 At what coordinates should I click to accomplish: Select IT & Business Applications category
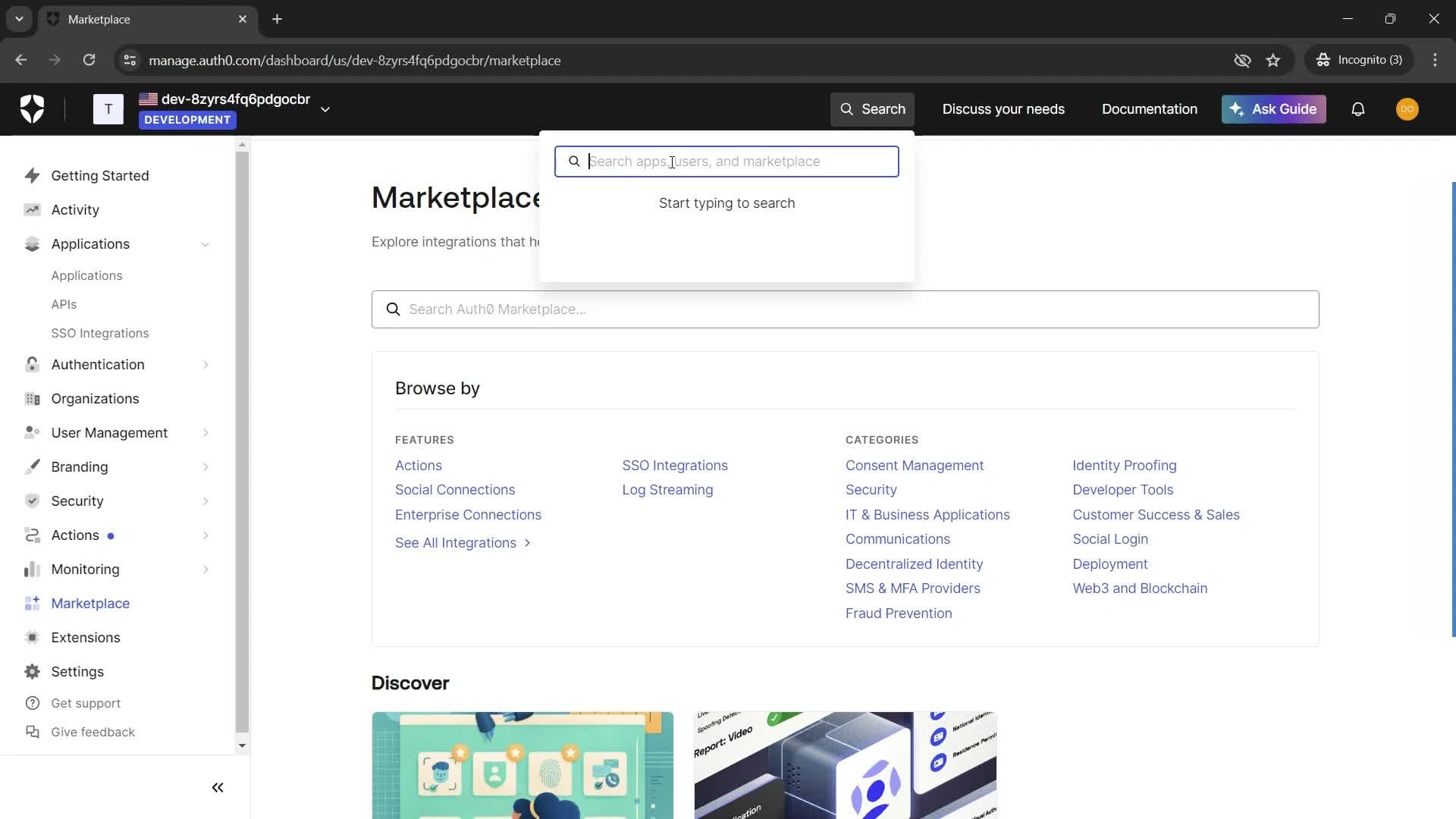coord(927,515)
